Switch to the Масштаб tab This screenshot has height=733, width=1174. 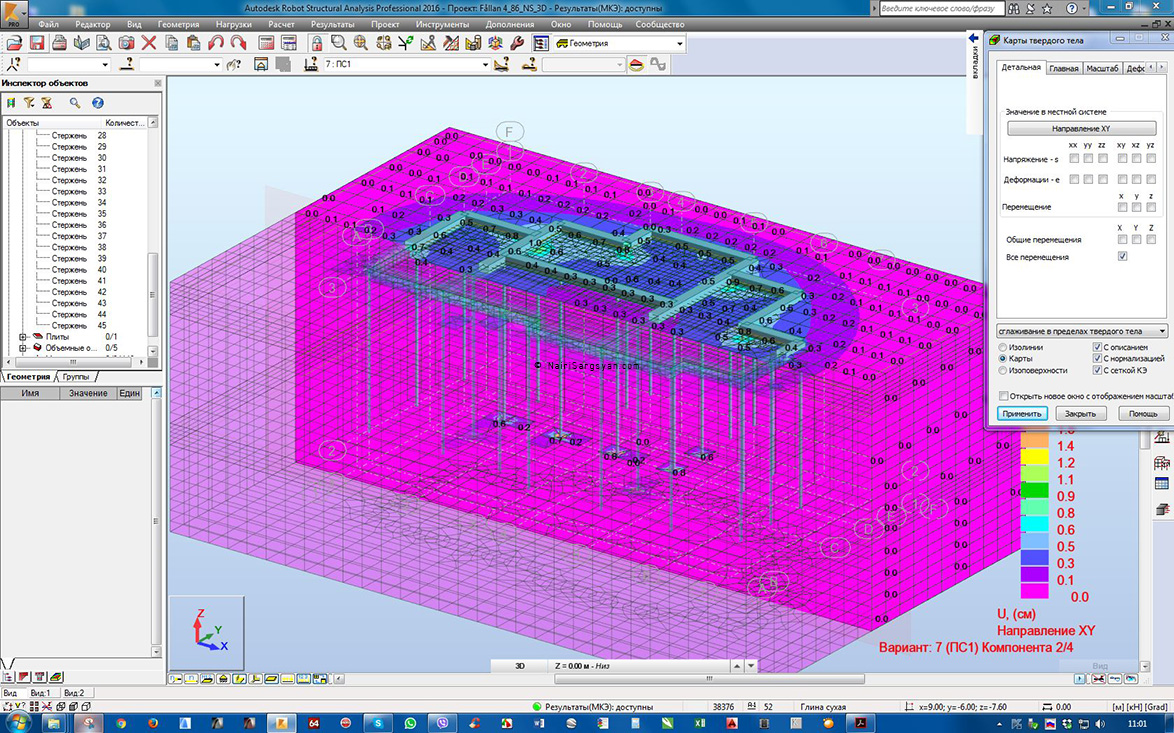[1102, 68]
